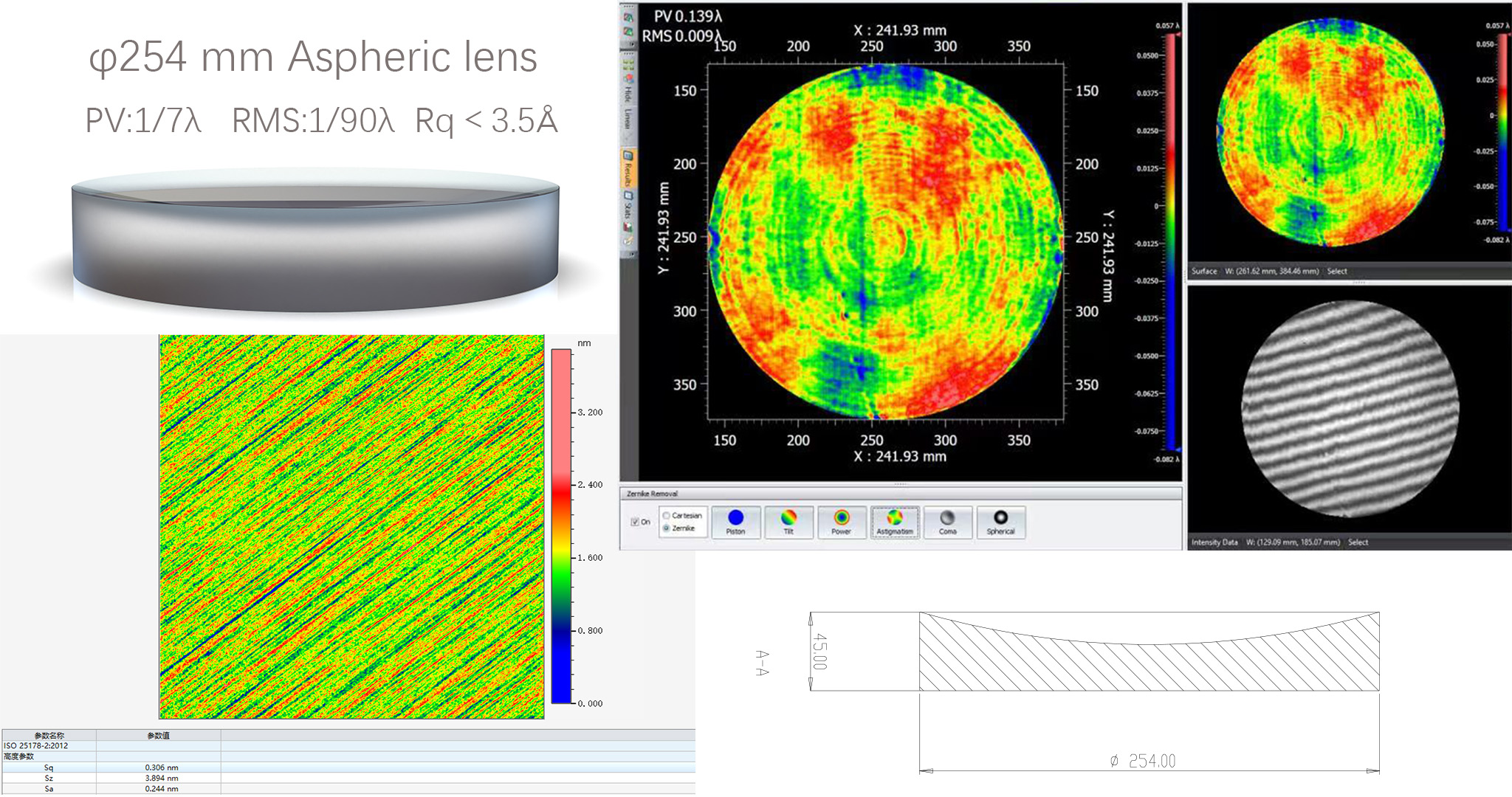Viewport: 1512px width, 797px height.
Task: Toggle Piston Zernike term removal
Action: (735, 522)
